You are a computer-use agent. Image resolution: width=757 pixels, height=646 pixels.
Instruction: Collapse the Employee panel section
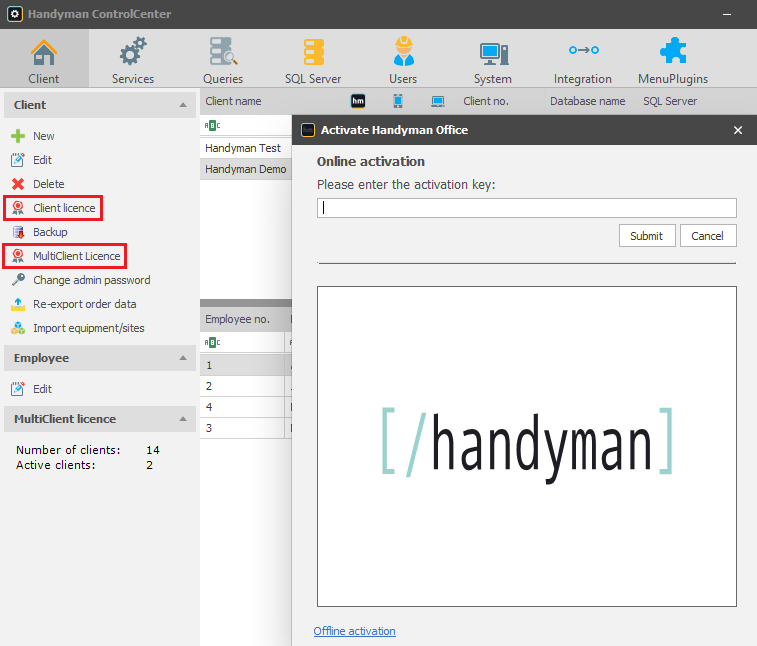(183, 358)
